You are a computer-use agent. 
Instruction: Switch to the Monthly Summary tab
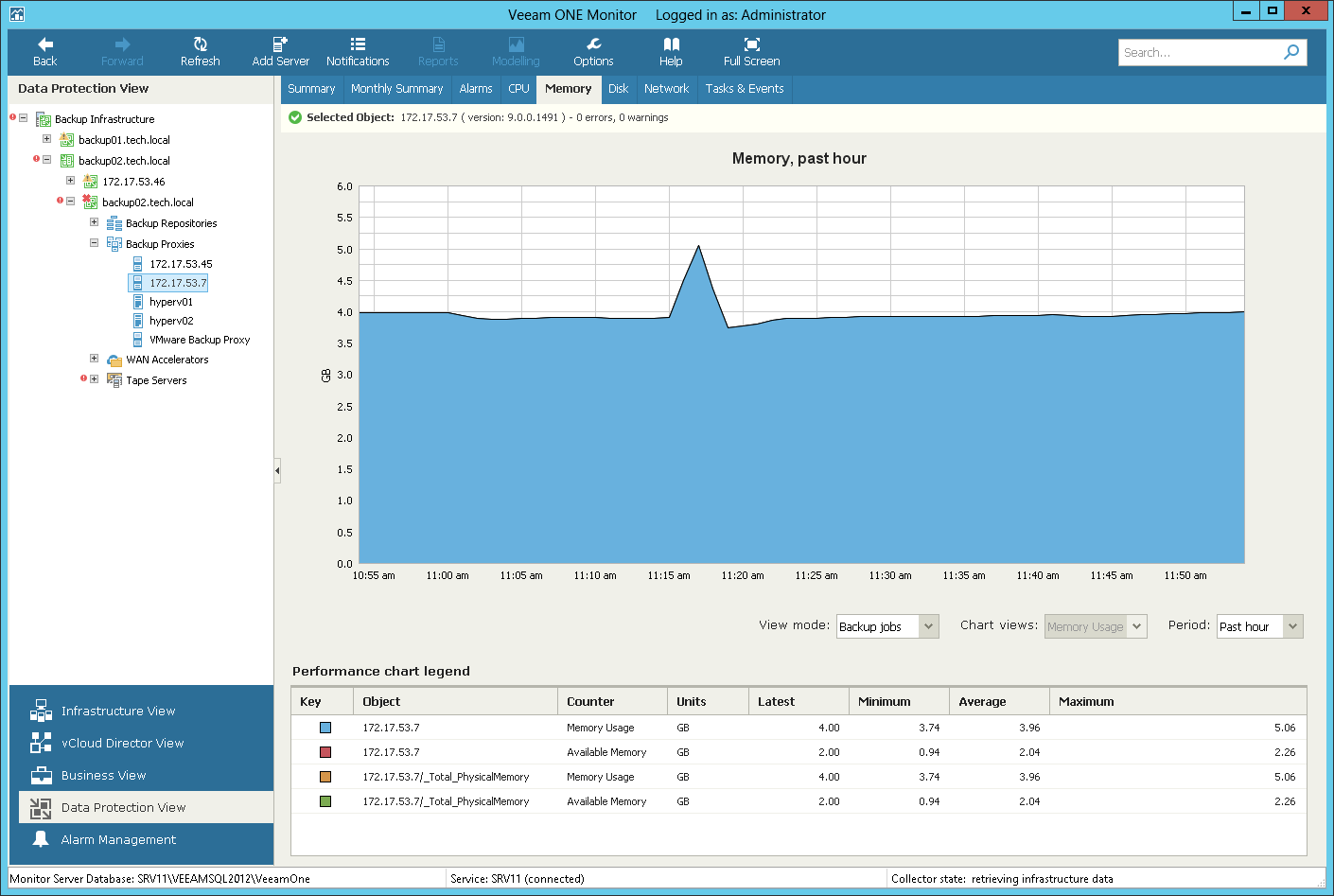point(396,89)
